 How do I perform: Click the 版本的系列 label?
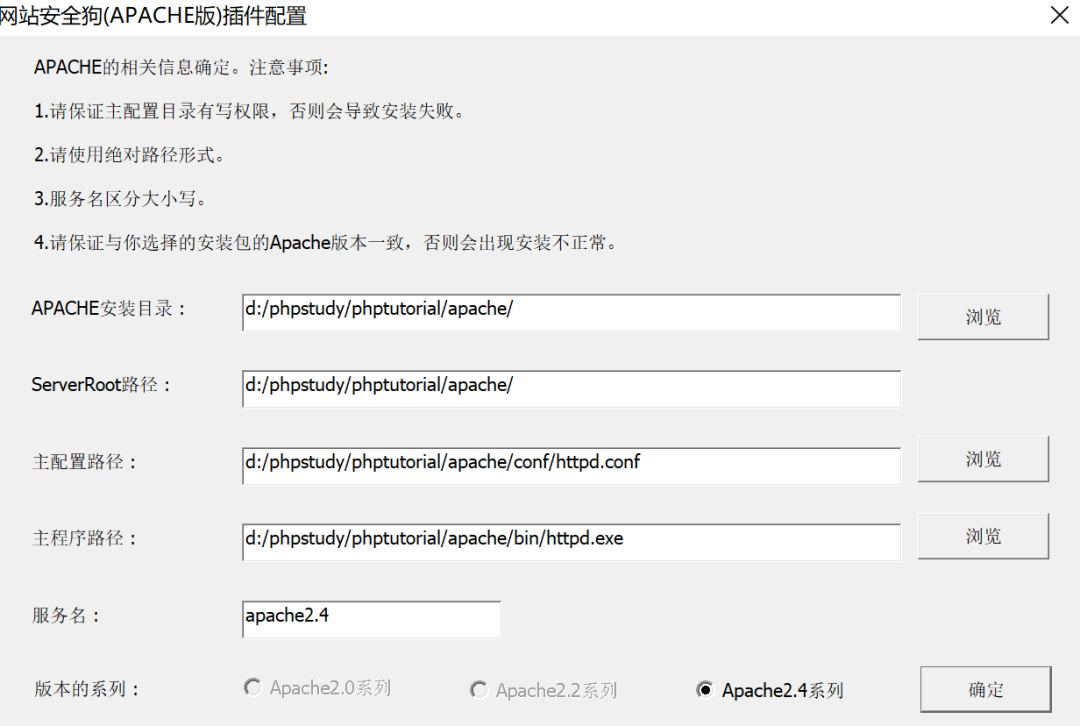point(87,689)
